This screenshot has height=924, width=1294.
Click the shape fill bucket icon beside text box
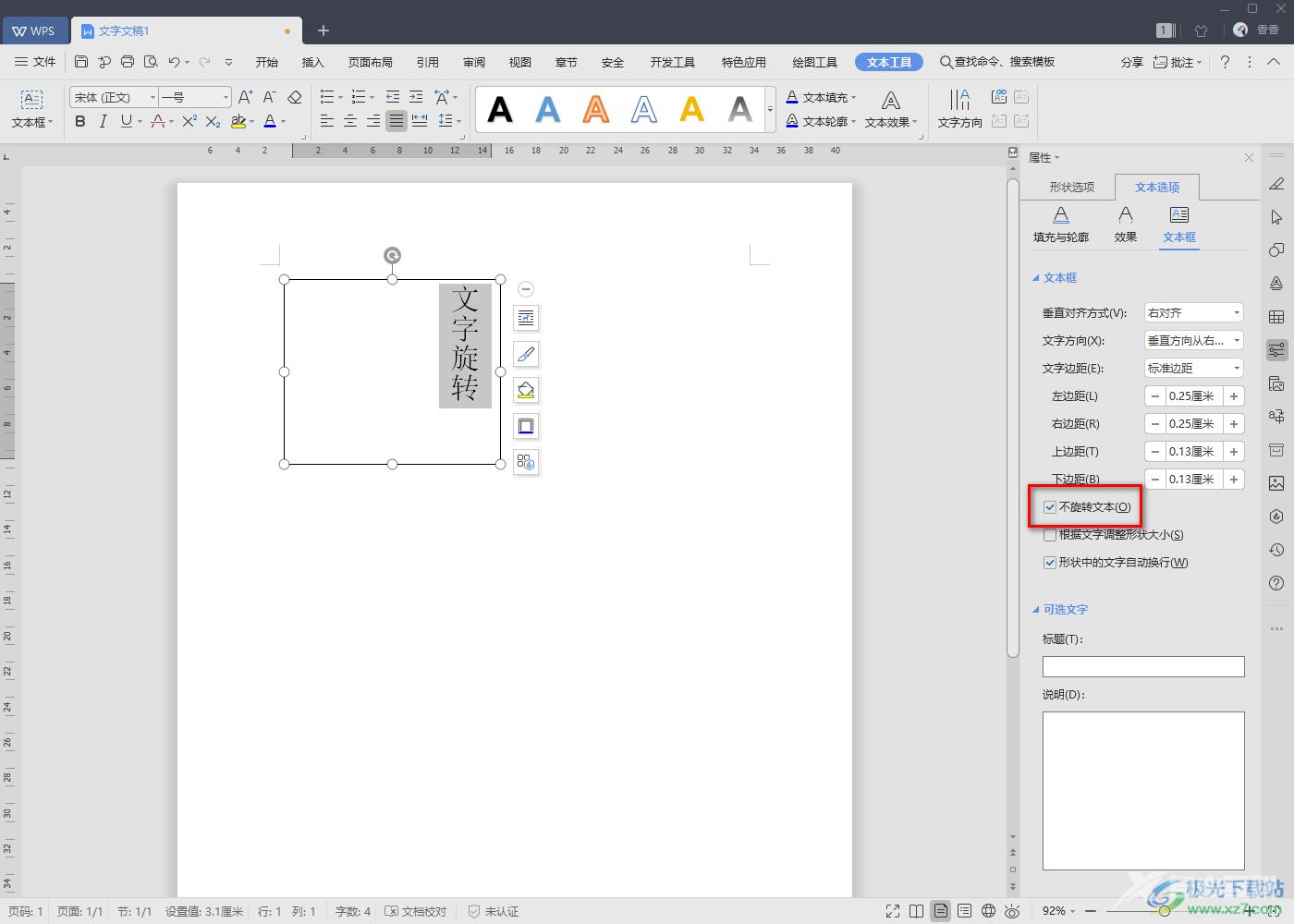[x=526, y=390]
